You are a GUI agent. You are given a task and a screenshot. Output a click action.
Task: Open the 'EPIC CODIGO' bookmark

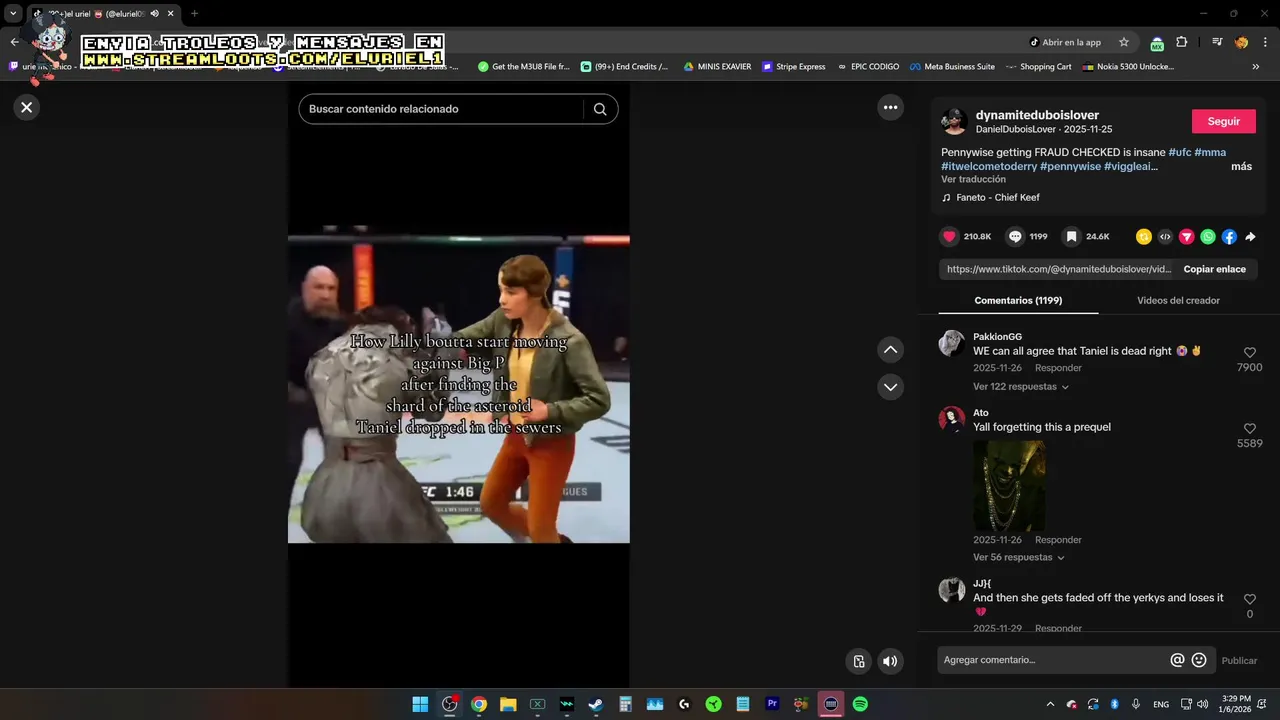pos(868,67)
